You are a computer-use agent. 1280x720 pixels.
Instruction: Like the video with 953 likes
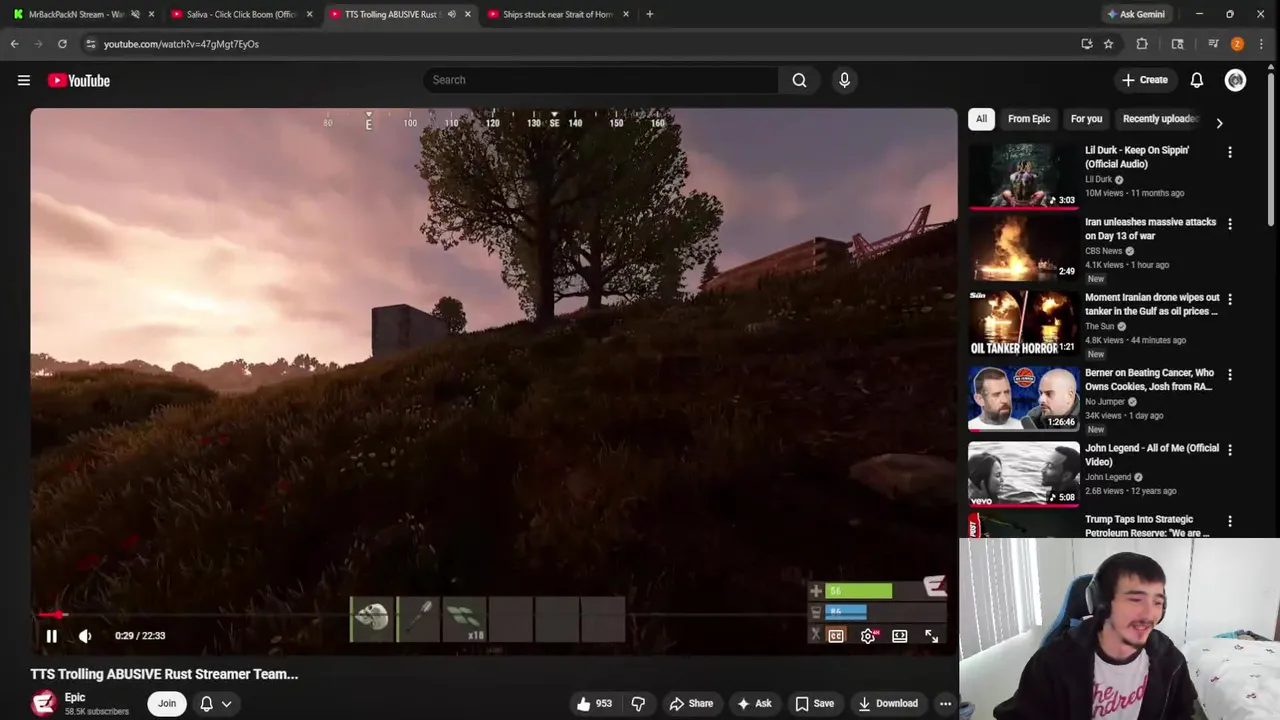tap(594, 704)
